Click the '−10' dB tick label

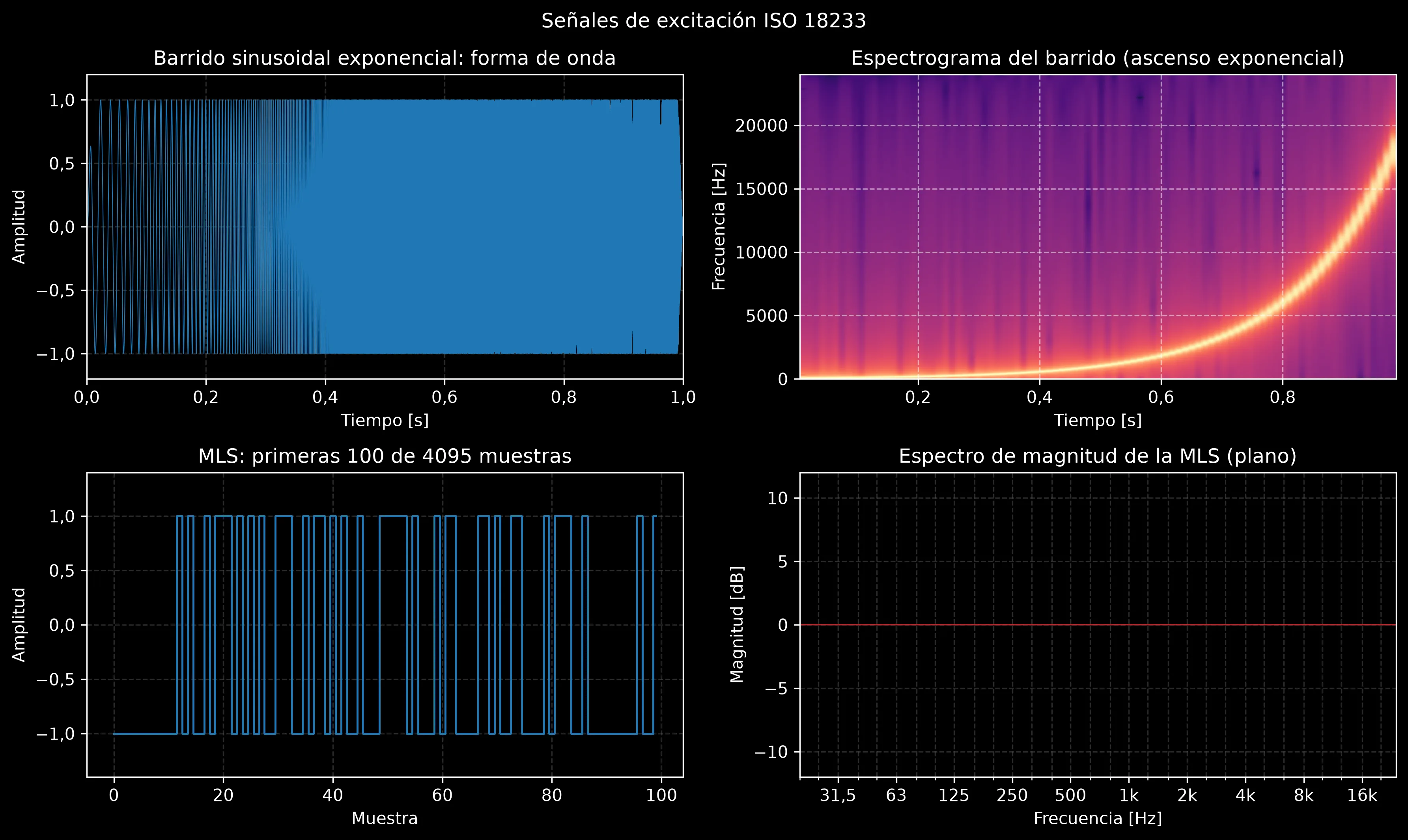pos(771,752)
